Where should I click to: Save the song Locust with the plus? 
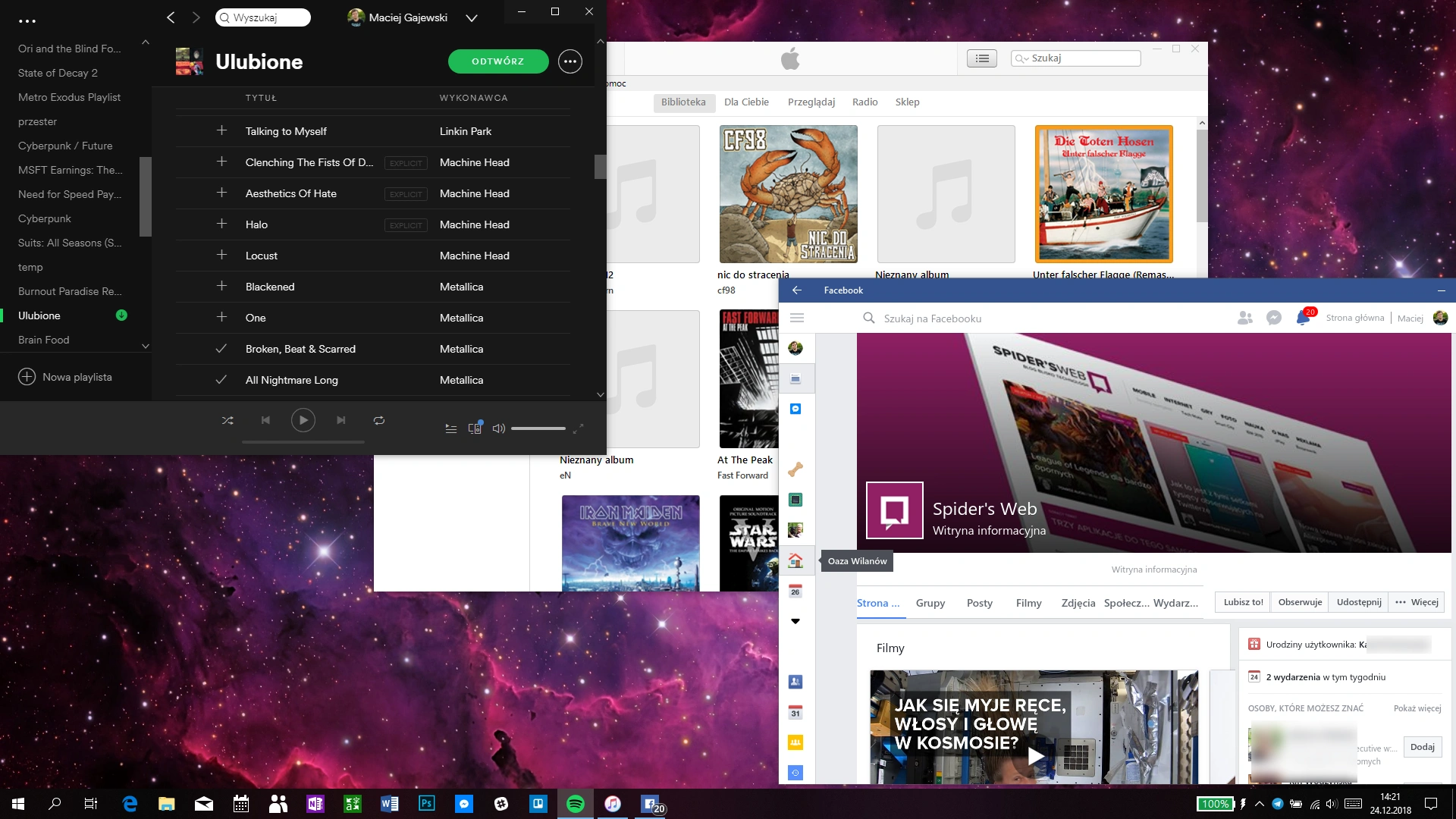tap(221, 255)
